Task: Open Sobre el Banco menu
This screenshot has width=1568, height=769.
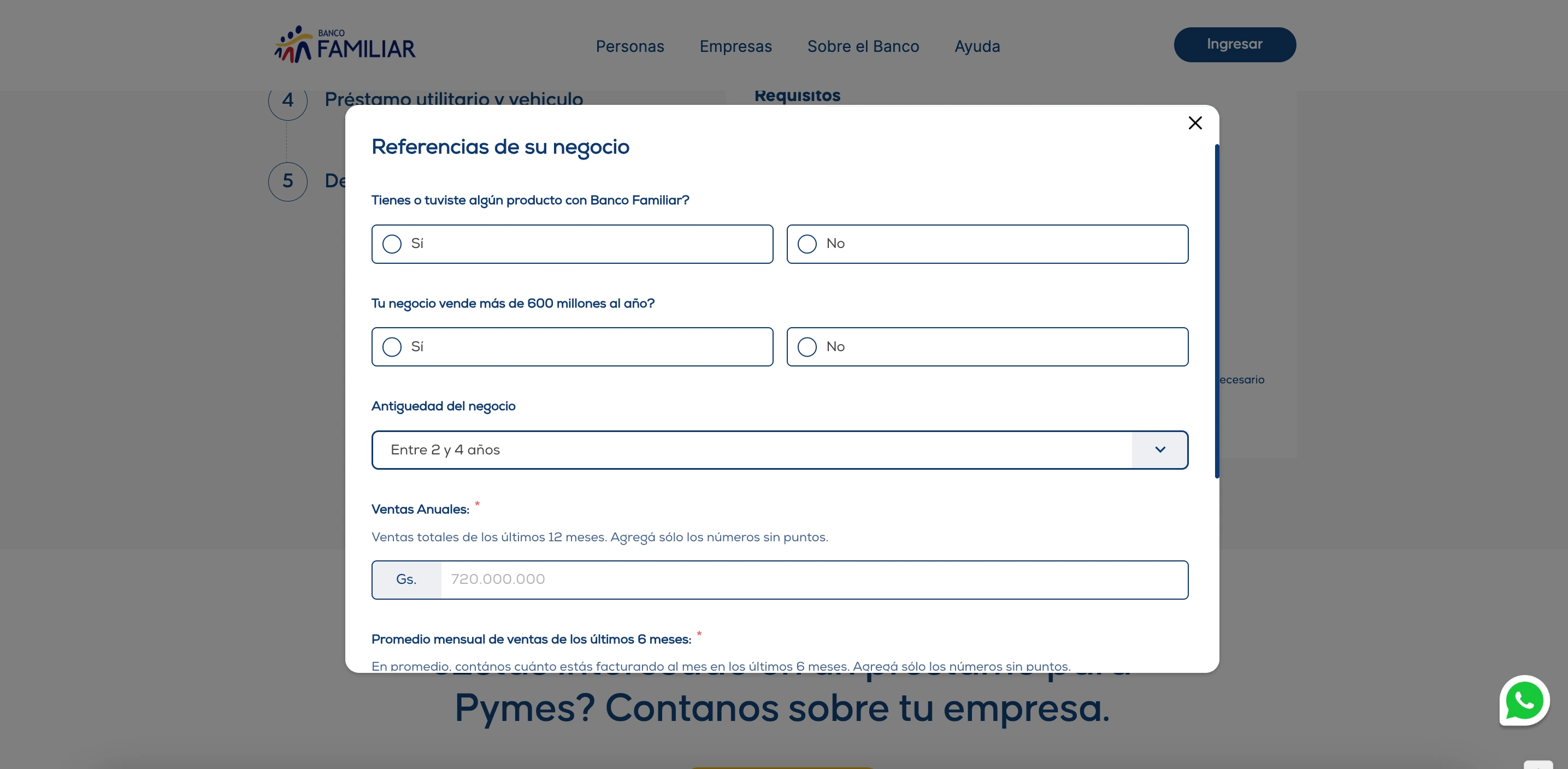Action: click(863, 46)
